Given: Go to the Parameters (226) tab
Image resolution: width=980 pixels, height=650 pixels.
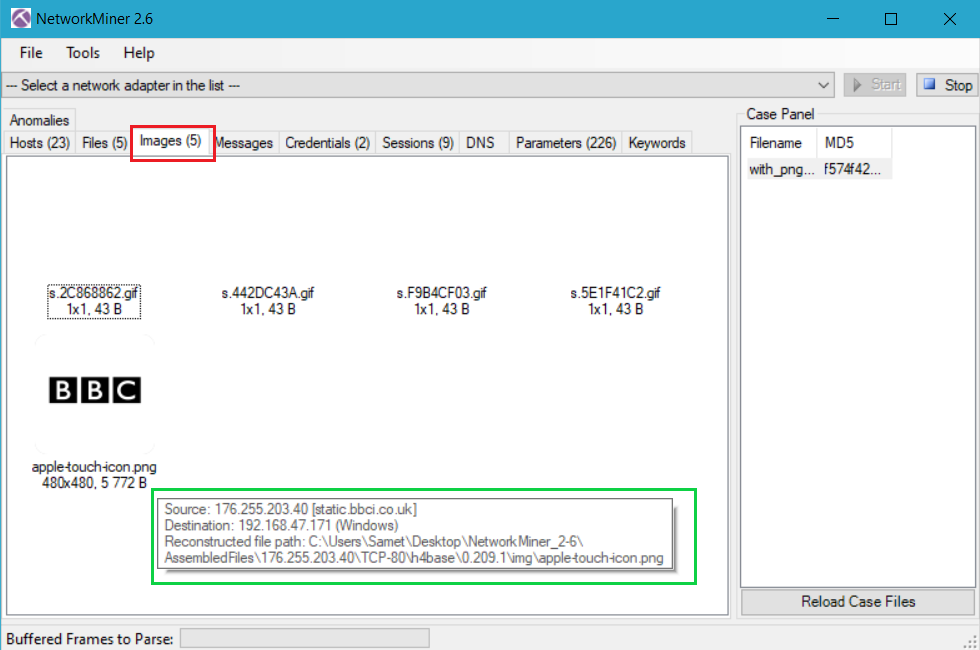Looking at the screenshot, I should point(566,143).
